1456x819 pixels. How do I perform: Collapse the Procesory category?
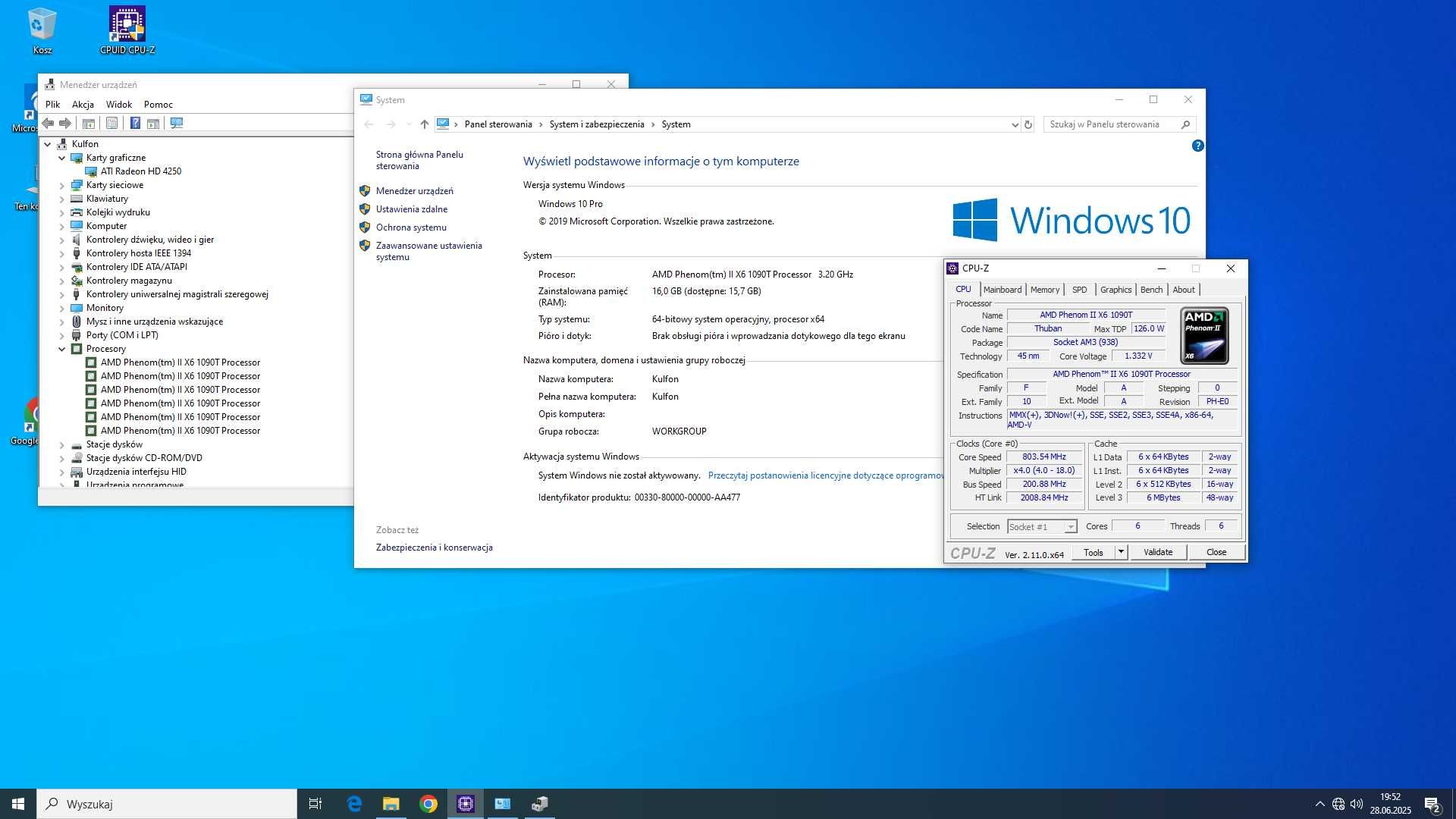pyautogui.click(x=62, y=349)
